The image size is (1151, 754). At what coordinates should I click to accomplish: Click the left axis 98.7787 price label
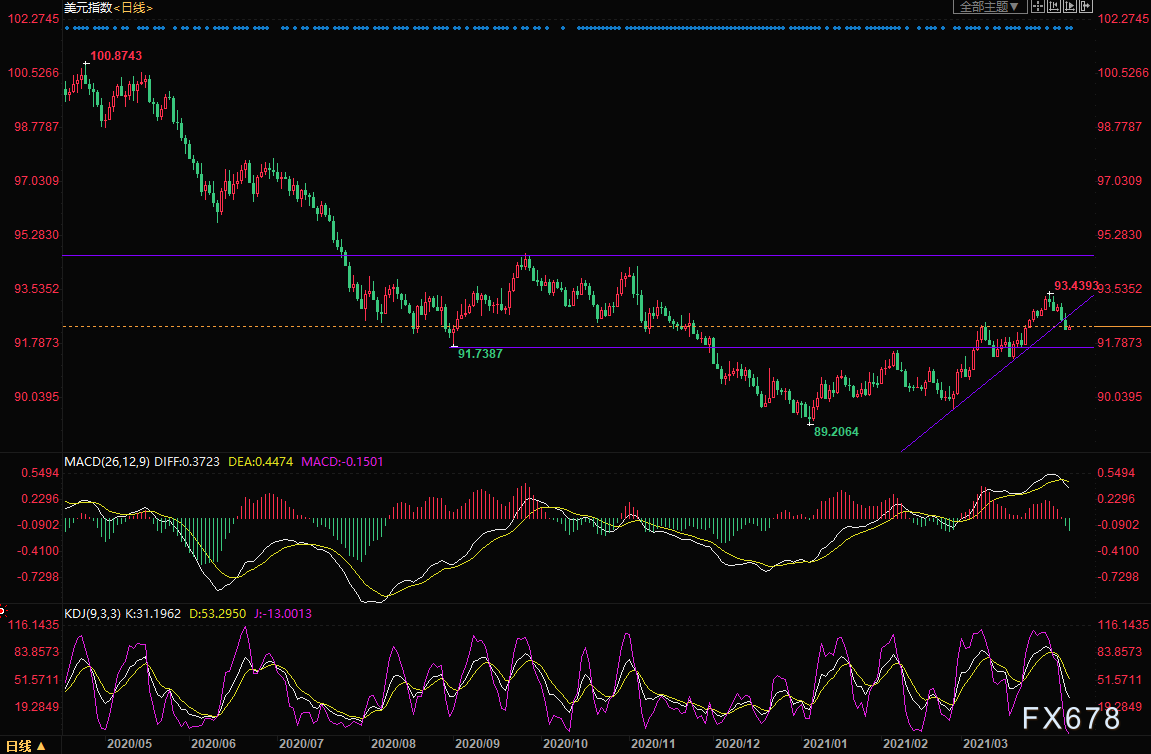tap(37, 127)
